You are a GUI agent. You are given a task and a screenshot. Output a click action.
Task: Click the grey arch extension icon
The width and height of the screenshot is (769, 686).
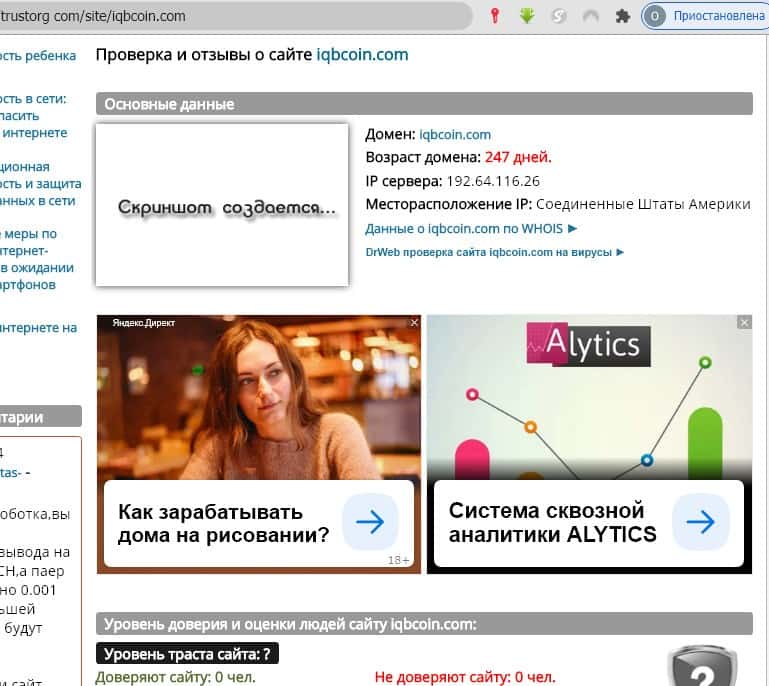click(x=591, y=16)
